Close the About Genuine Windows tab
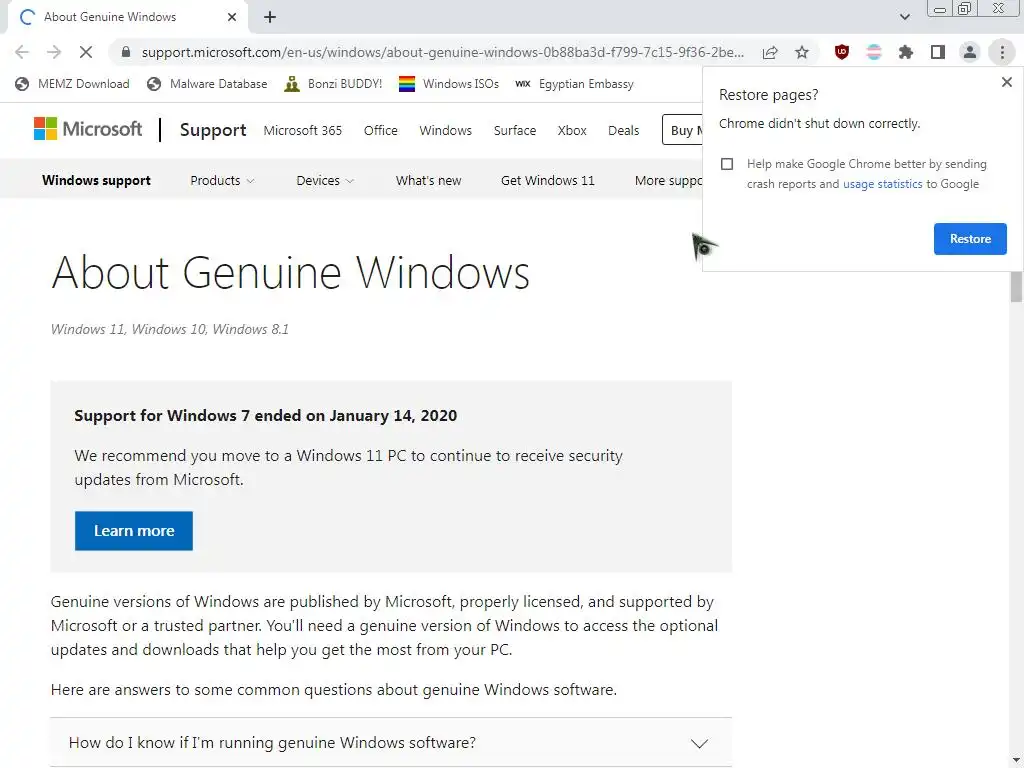The image size is (1024, 768). [x=232, y=17]
